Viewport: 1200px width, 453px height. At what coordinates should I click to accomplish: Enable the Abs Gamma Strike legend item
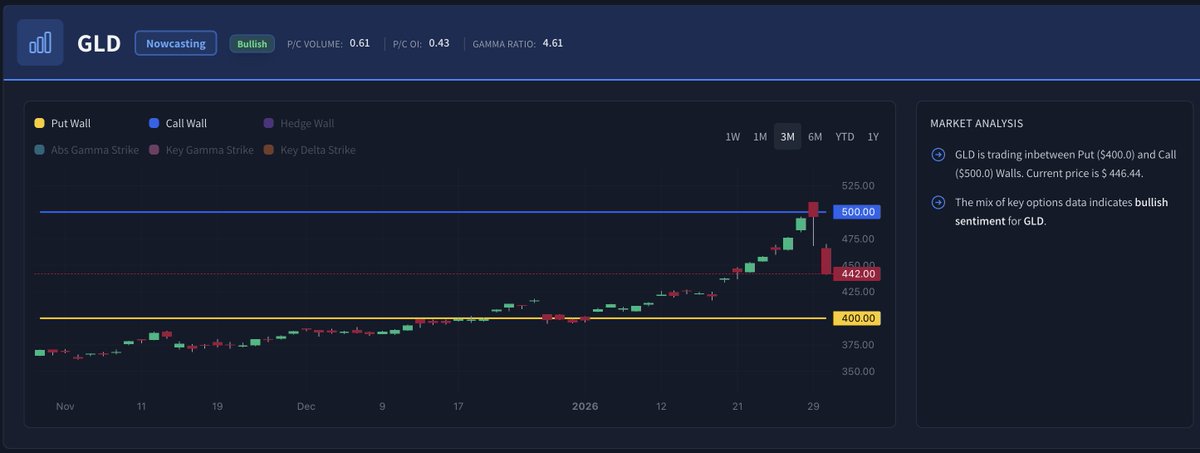[86, 150]
